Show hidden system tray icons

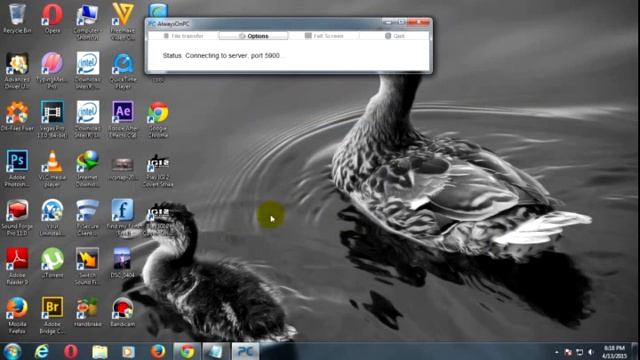[557, 352]
